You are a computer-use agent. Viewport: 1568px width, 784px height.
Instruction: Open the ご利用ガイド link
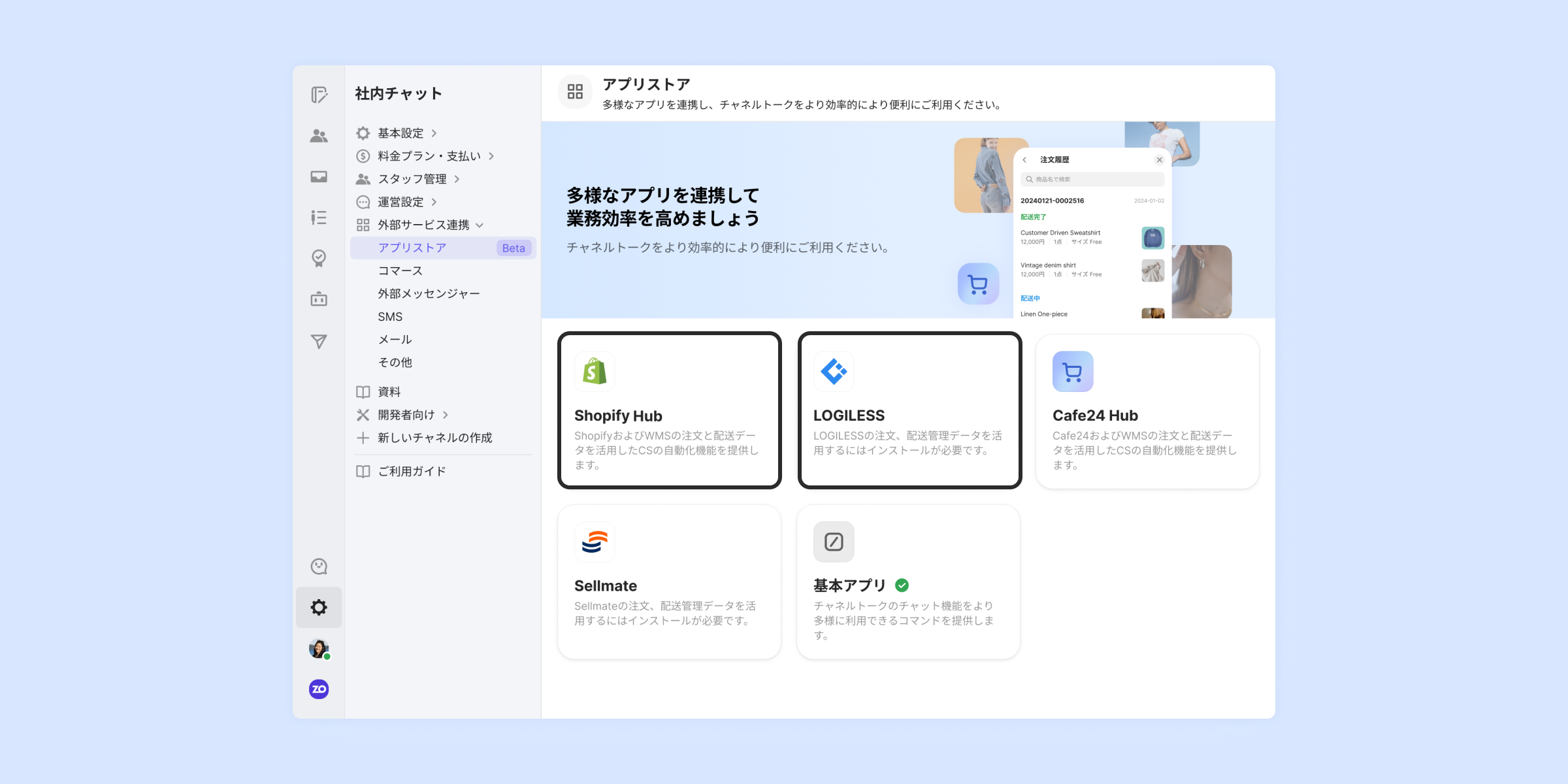[412, 472]
